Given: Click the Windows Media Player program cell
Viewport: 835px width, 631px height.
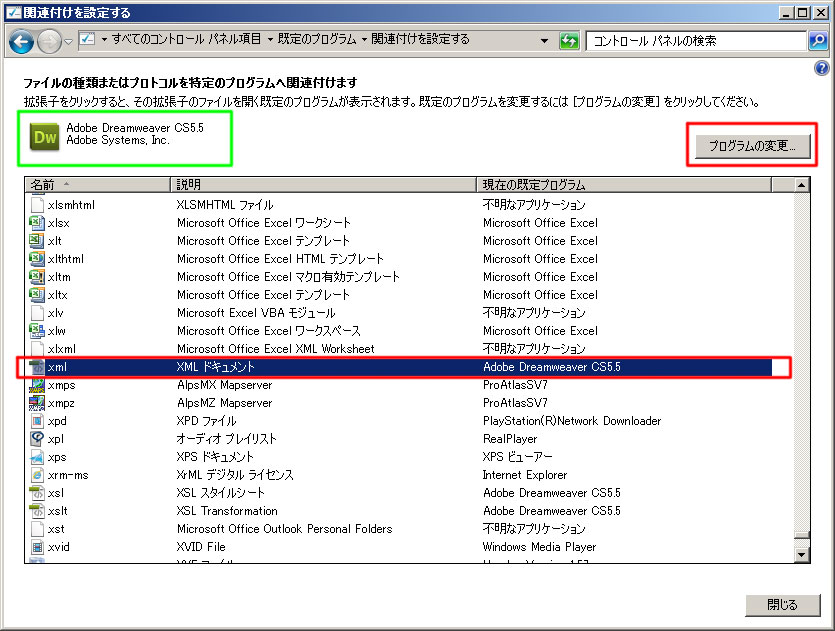Looking at the screenshot, I should [x=539, y=547].
